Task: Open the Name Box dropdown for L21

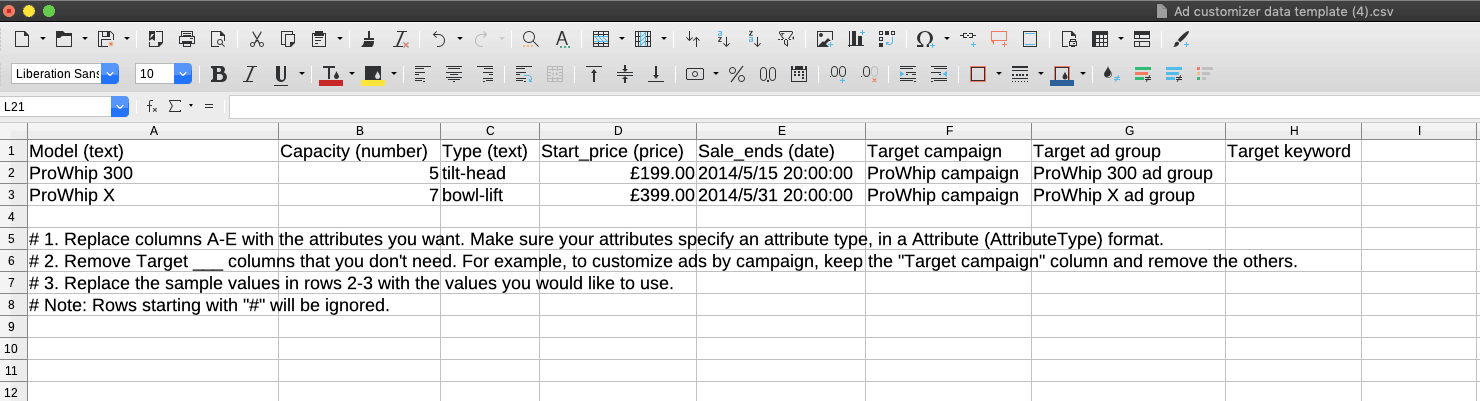Action: 120,106
